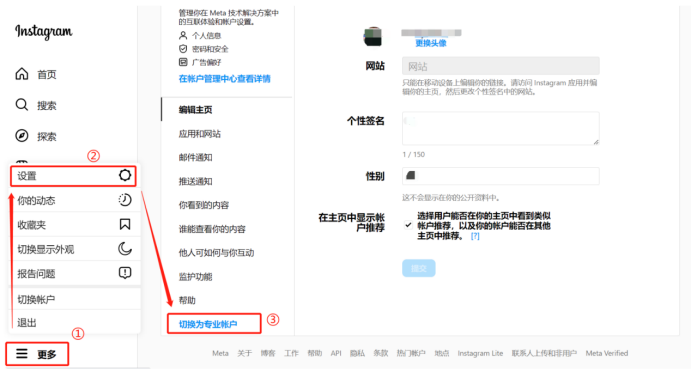Click the Meta footer link
The image size is (692, 373).
220,353
